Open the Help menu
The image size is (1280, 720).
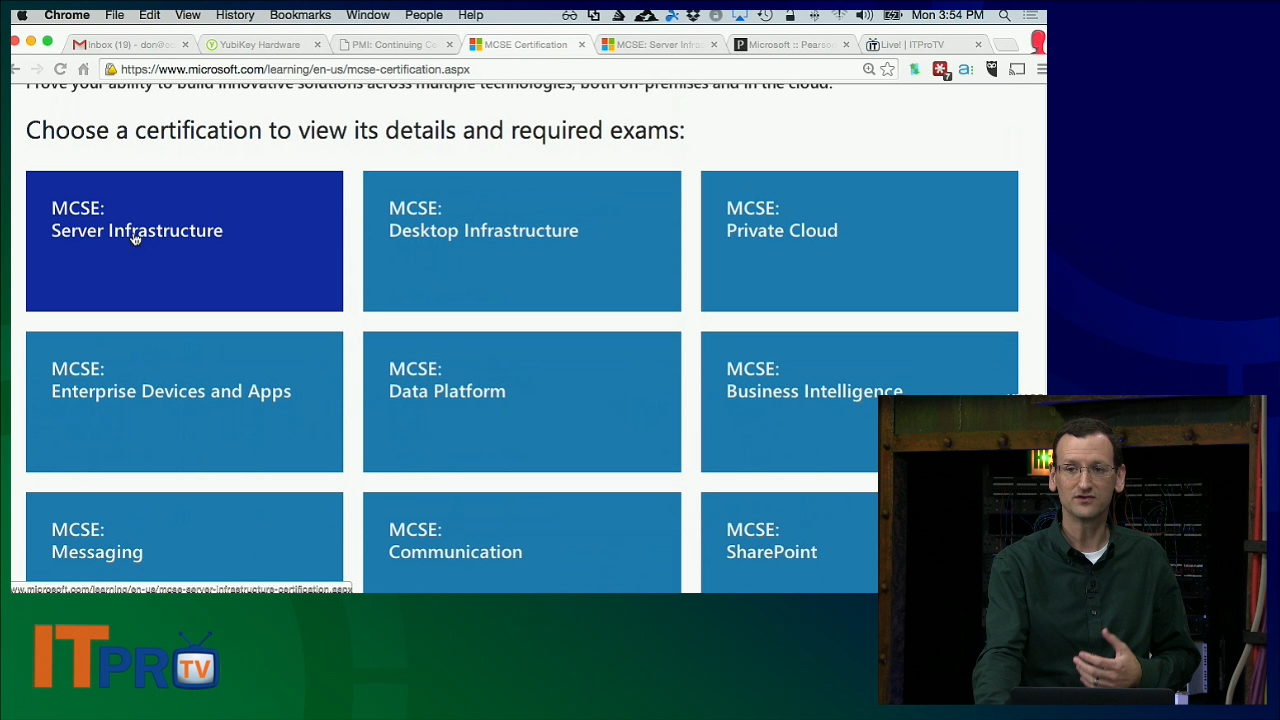pos(470,15)
